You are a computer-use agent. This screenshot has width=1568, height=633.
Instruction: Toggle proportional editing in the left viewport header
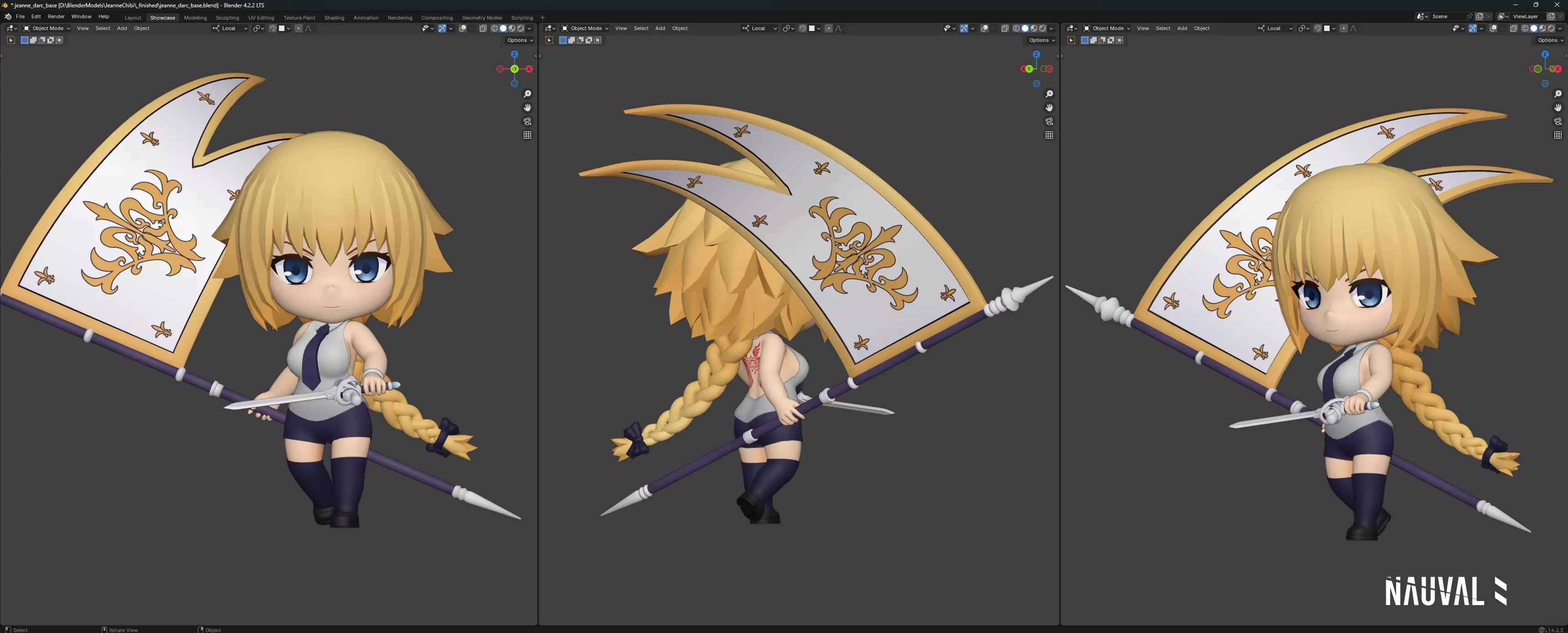point(298,28)
